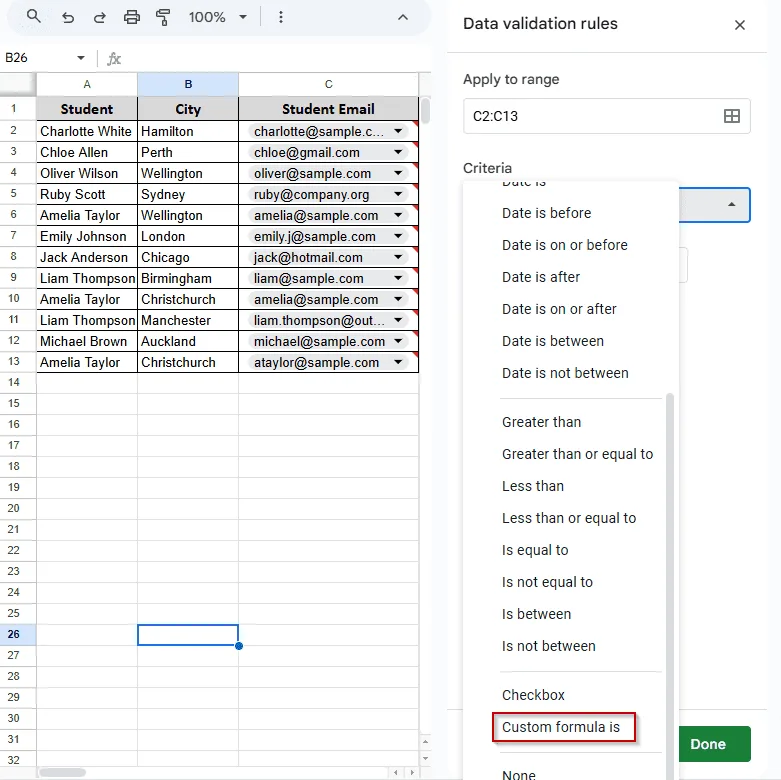Click the select-all corner box
Viewport: 781px width, 780px height.
click(18, 84)
